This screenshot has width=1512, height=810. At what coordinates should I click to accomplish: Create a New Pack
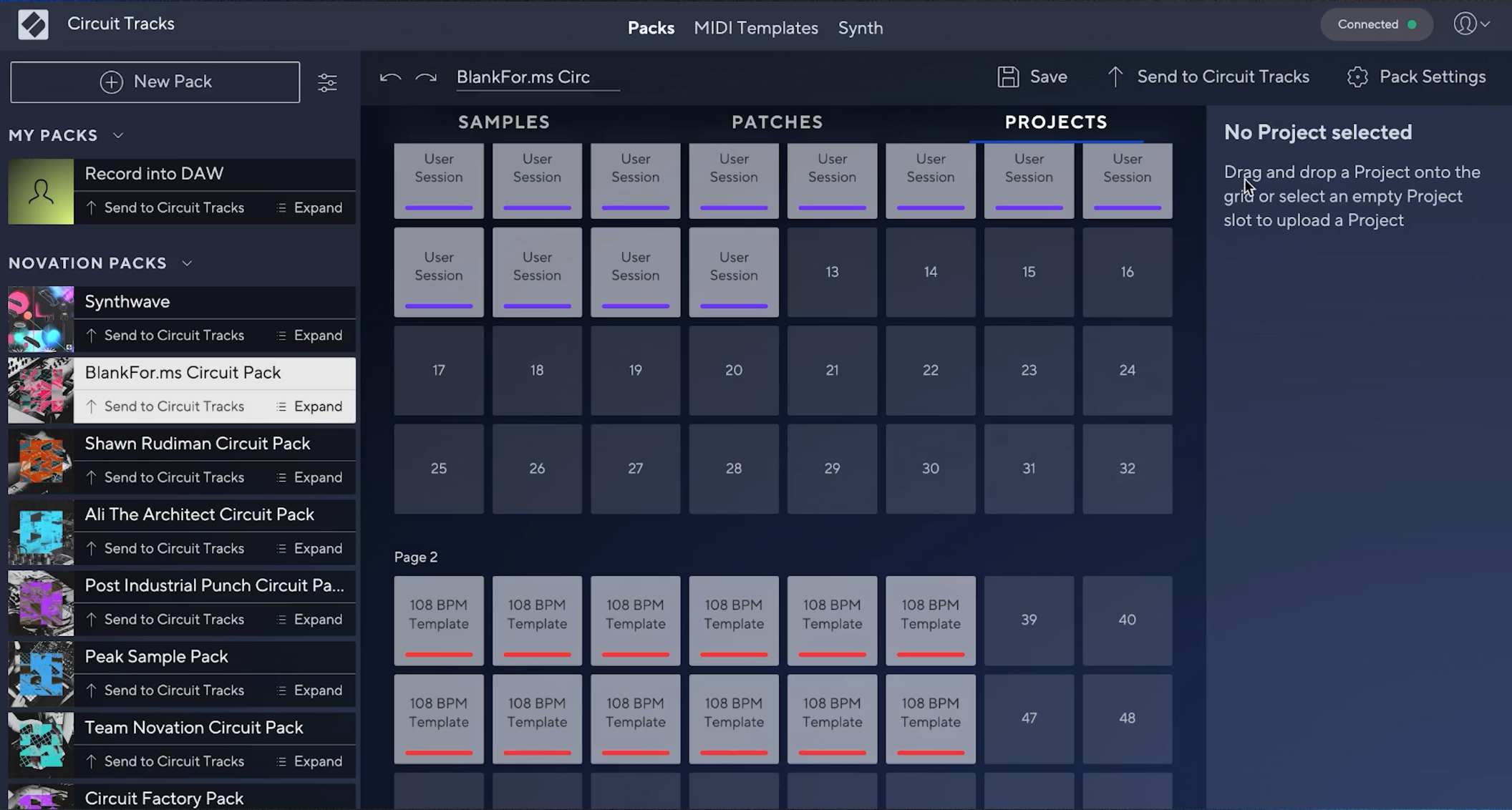coord(155,82)
